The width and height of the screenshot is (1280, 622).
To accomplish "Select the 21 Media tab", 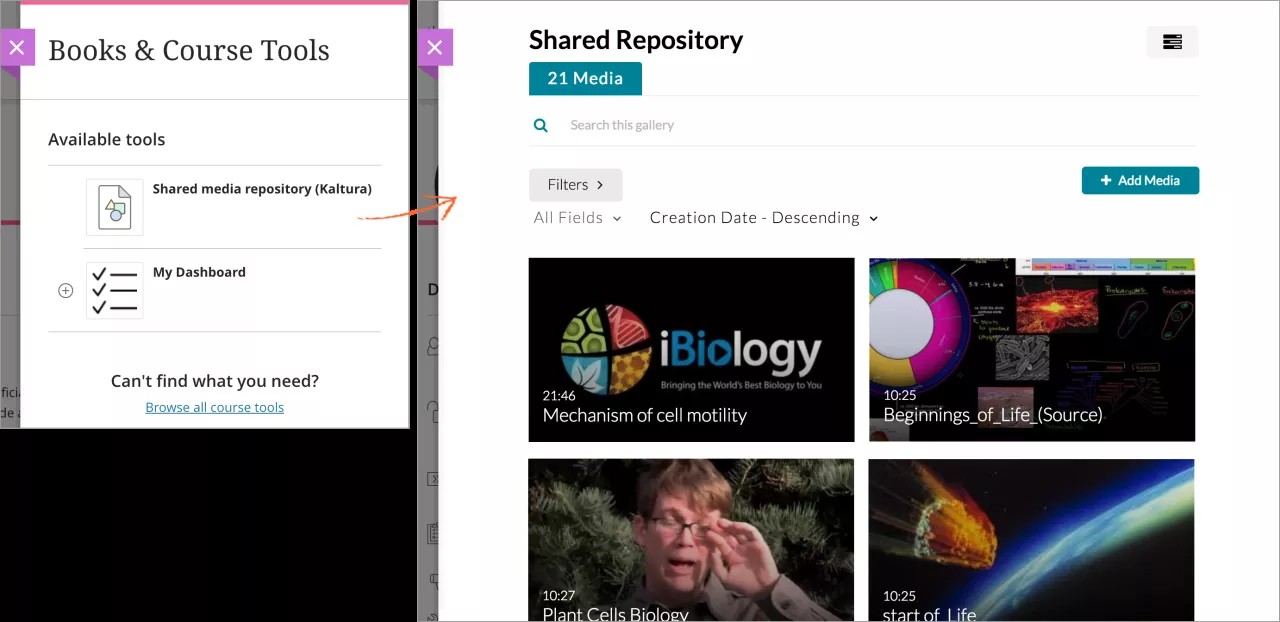I will click(x=585, y=78).
